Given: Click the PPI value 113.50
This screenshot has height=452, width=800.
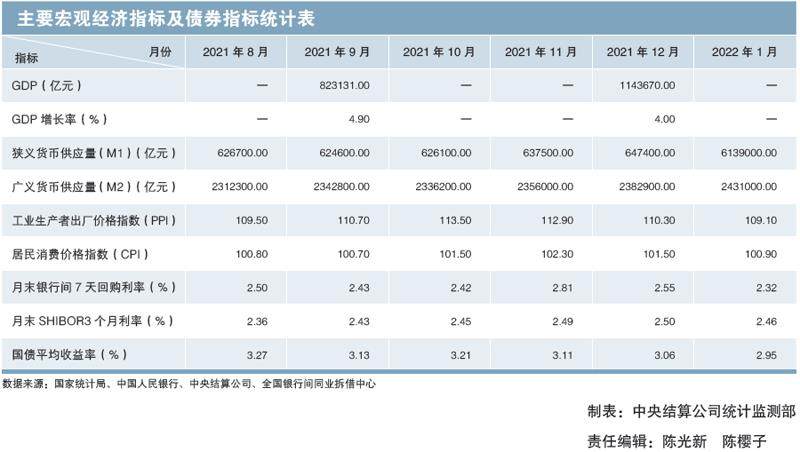Looking at the screenshot, I should (439, 221).
